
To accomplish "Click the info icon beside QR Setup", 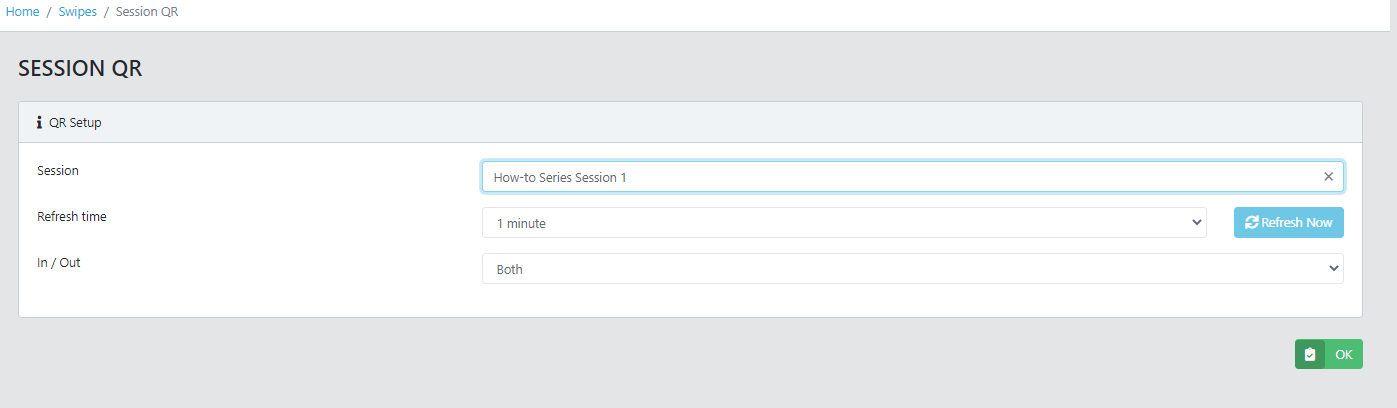I will 39,123.
